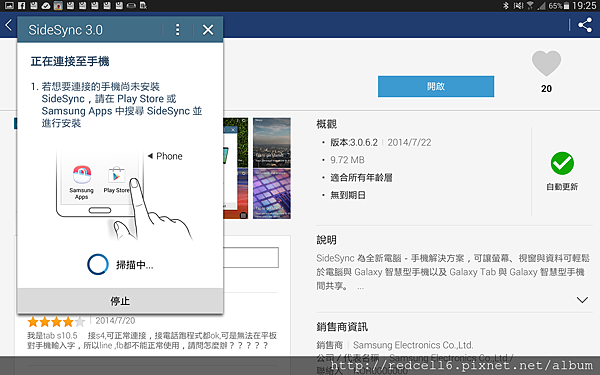
Task: Tap the Samsung Apps icon in illustration
Action: 82,175
